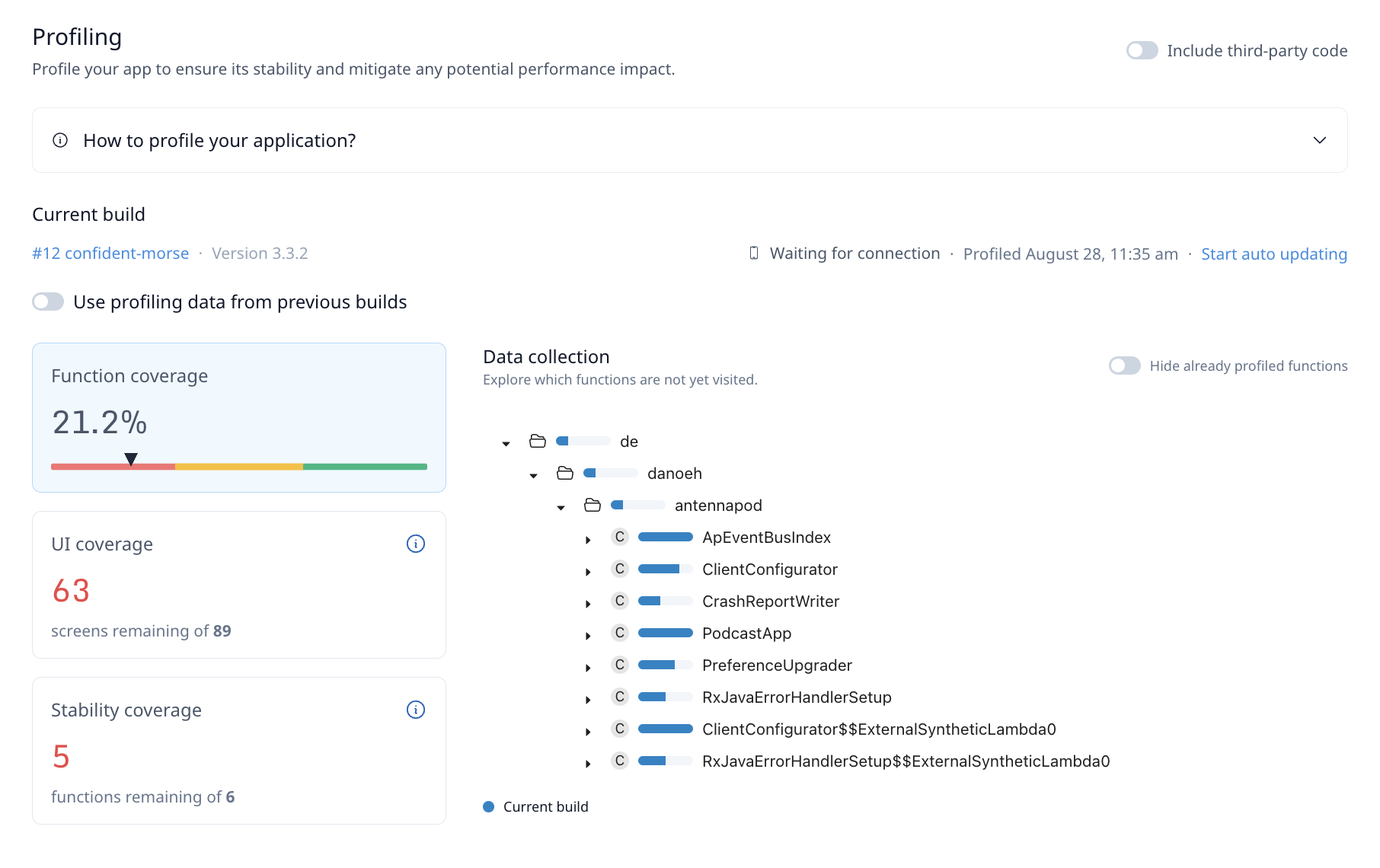Screen dimensions: 1380x868
Task: Click the Stability coverage info icon
Action: (x=415, y=710)
